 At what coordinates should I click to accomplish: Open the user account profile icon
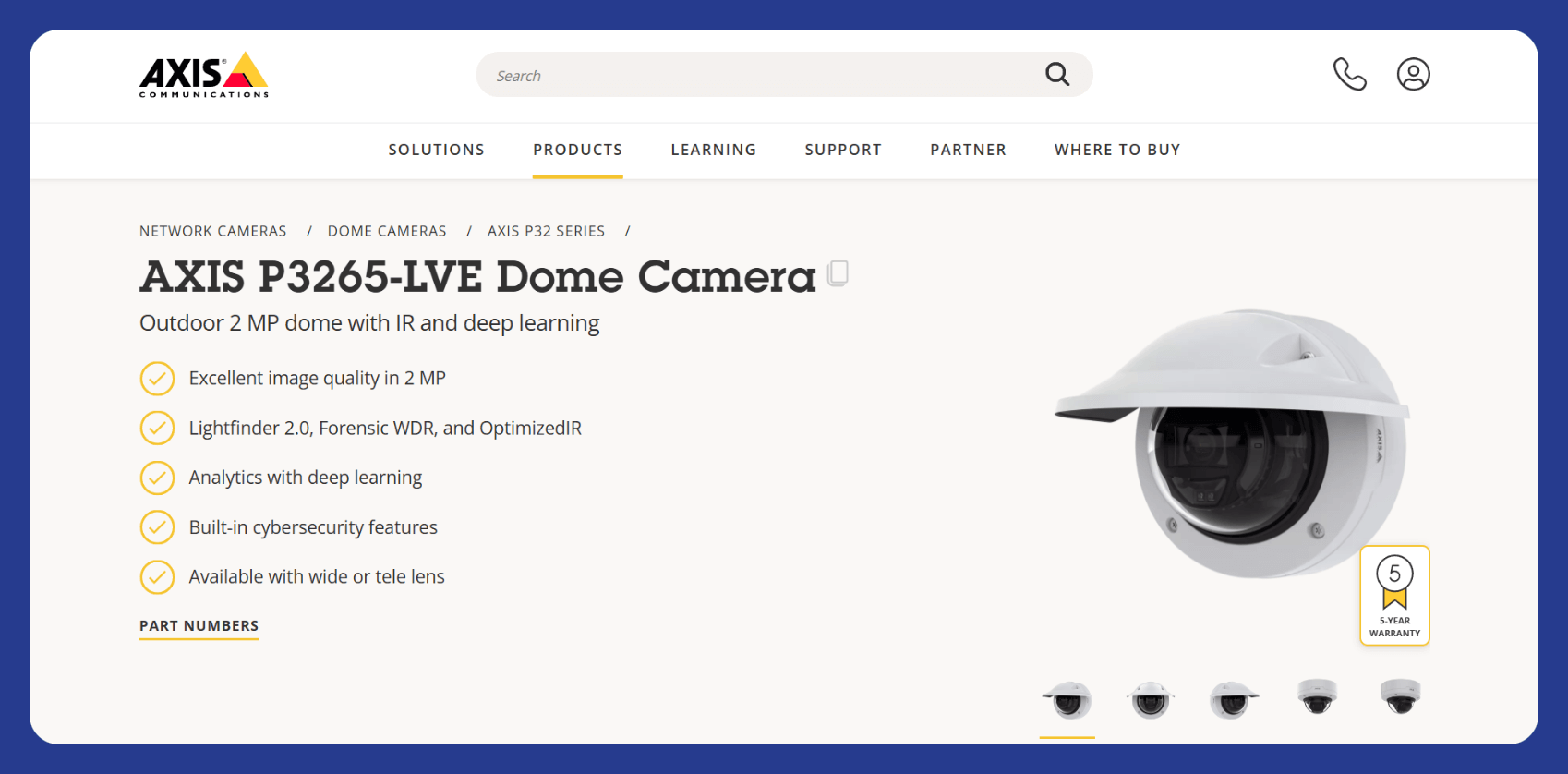point(1413,74)
